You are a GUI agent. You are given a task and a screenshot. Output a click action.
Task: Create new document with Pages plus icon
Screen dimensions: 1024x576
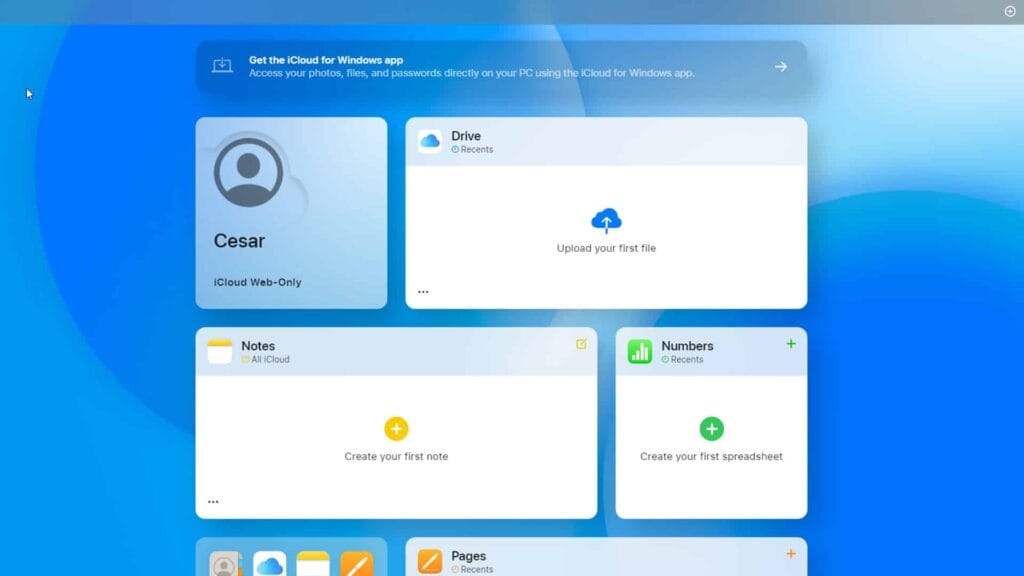pyautogui.click(x=791, y=553)
